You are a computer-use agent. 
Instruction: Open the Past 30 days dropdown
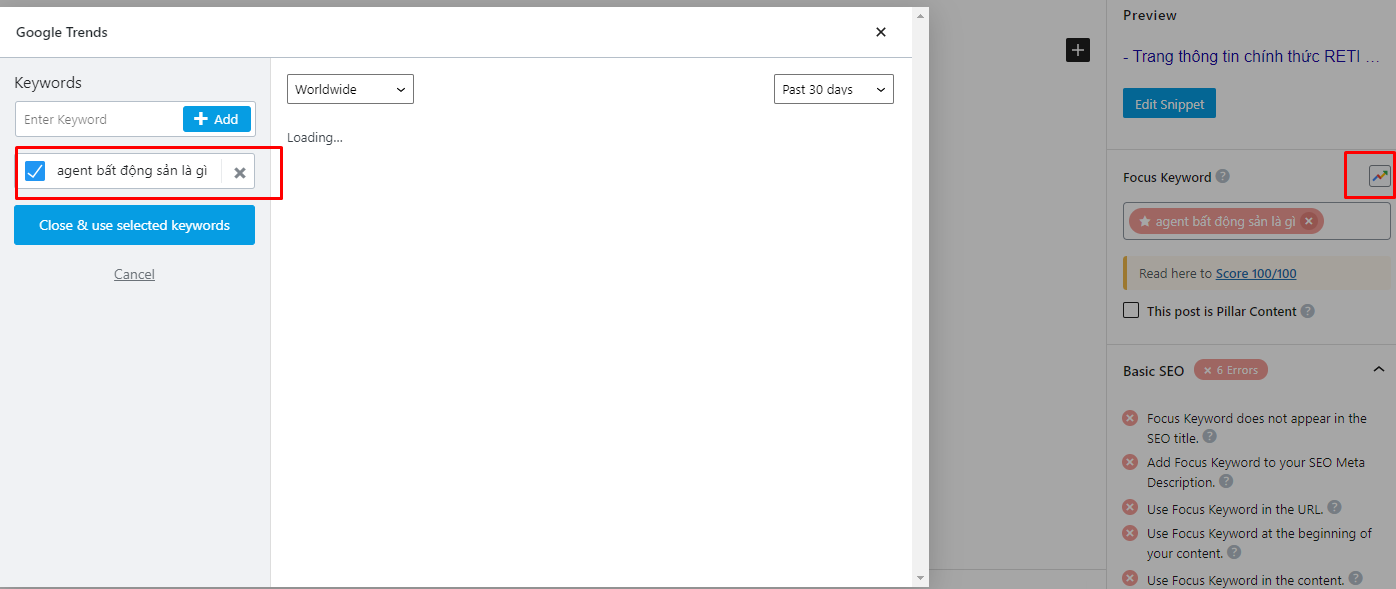pos(834,89)
